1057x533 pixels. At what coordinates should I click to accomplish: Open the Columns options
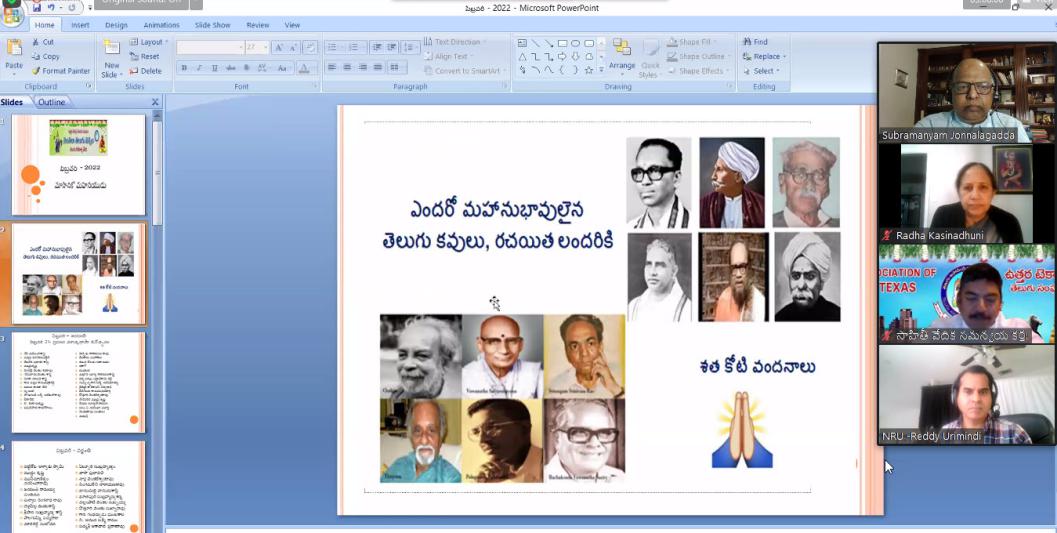[x=396, y=67]
